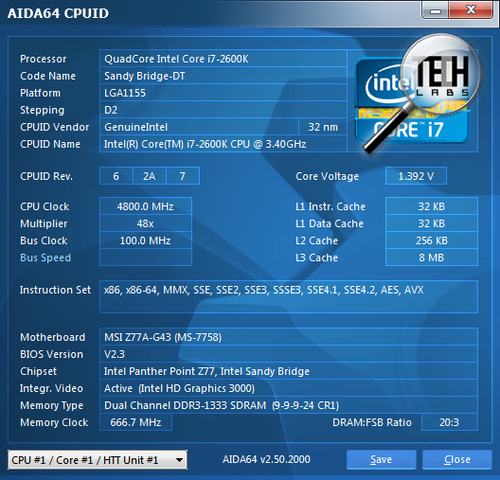The image size is (500, 480).
Task: Click the Sandy Bridge-DT code name value
Action: 223,76
